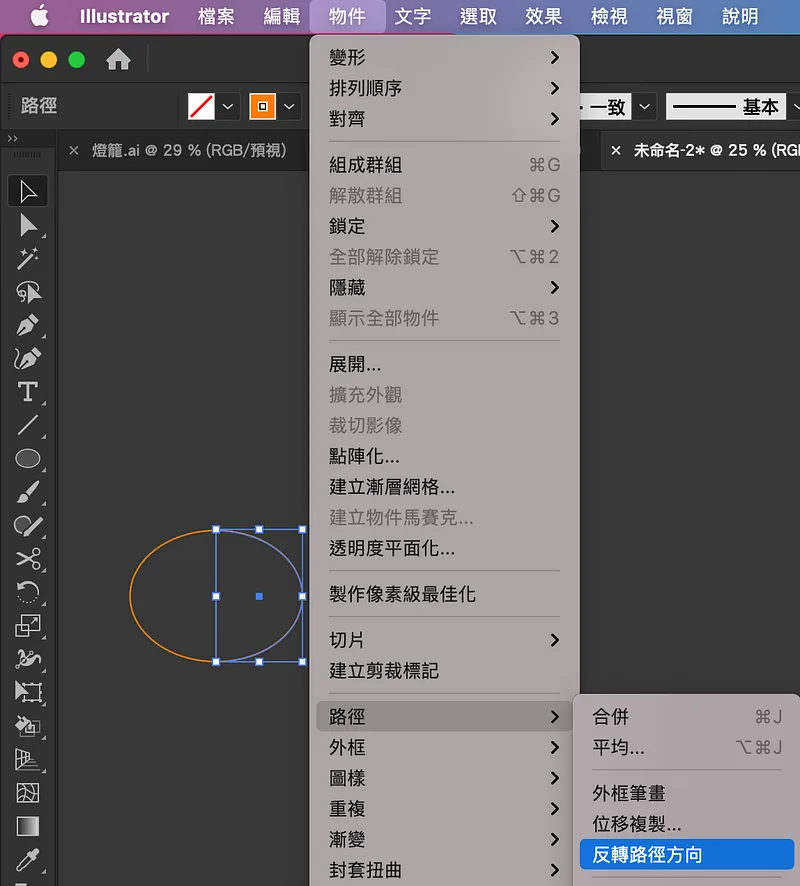Choose 合併 in the path submenu
The width and height of the screenshot is (800, 886).
pos(687,716)
